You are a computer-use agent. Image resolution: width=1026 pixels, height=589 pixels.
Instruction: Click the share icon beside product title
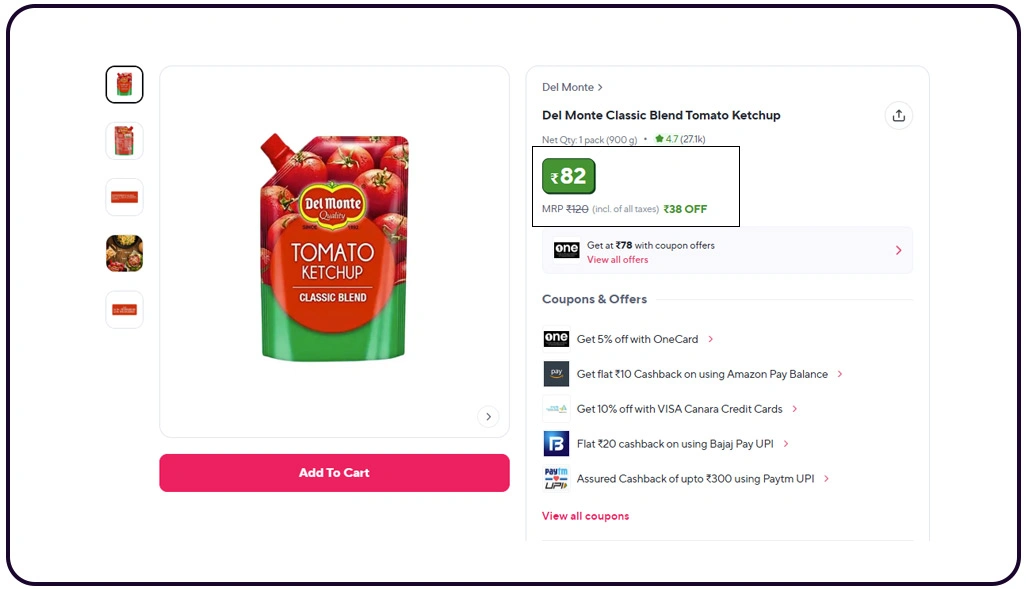tap(898, 116)
